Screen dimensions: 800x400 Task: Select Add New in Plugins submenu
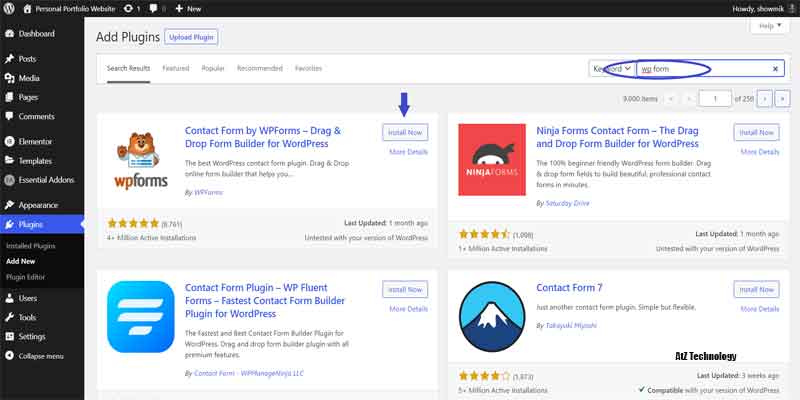(x=20, y=261)
